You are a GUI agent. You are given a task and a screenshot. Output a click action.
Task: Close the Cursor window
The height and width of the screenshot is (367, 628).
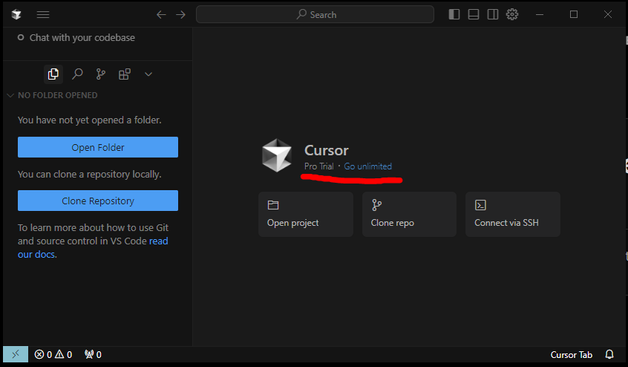click(x=608, y=14)
